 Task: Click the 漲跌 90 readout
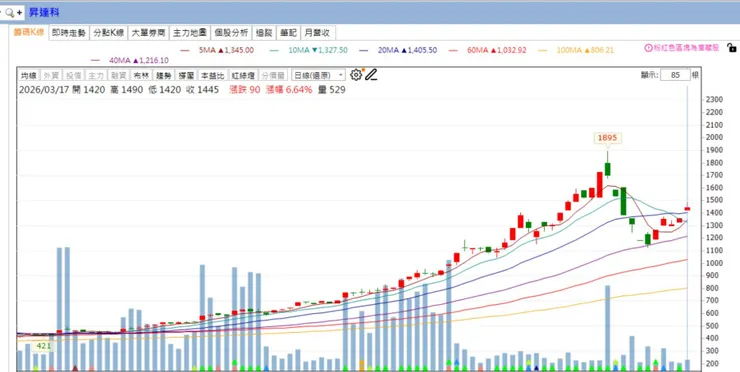click(x=244, y=90)
